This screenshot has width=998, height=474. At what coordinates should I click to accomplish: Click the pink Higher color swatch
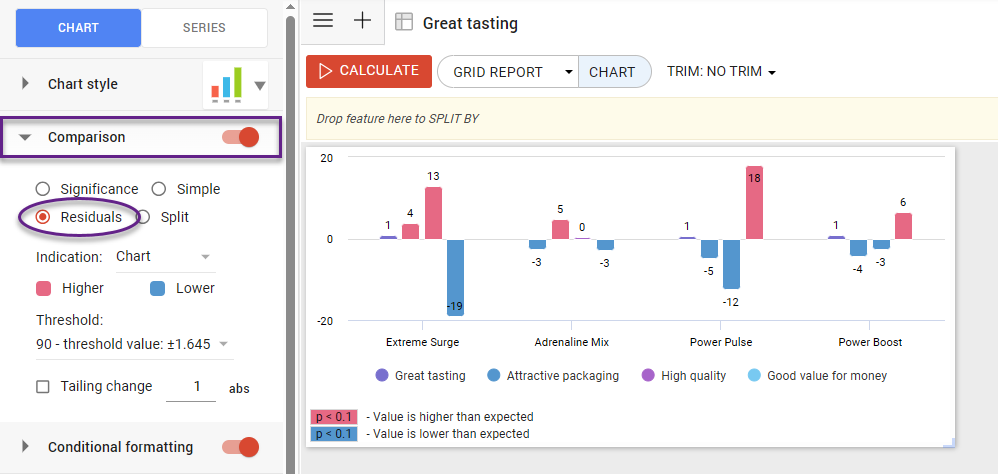44,288
